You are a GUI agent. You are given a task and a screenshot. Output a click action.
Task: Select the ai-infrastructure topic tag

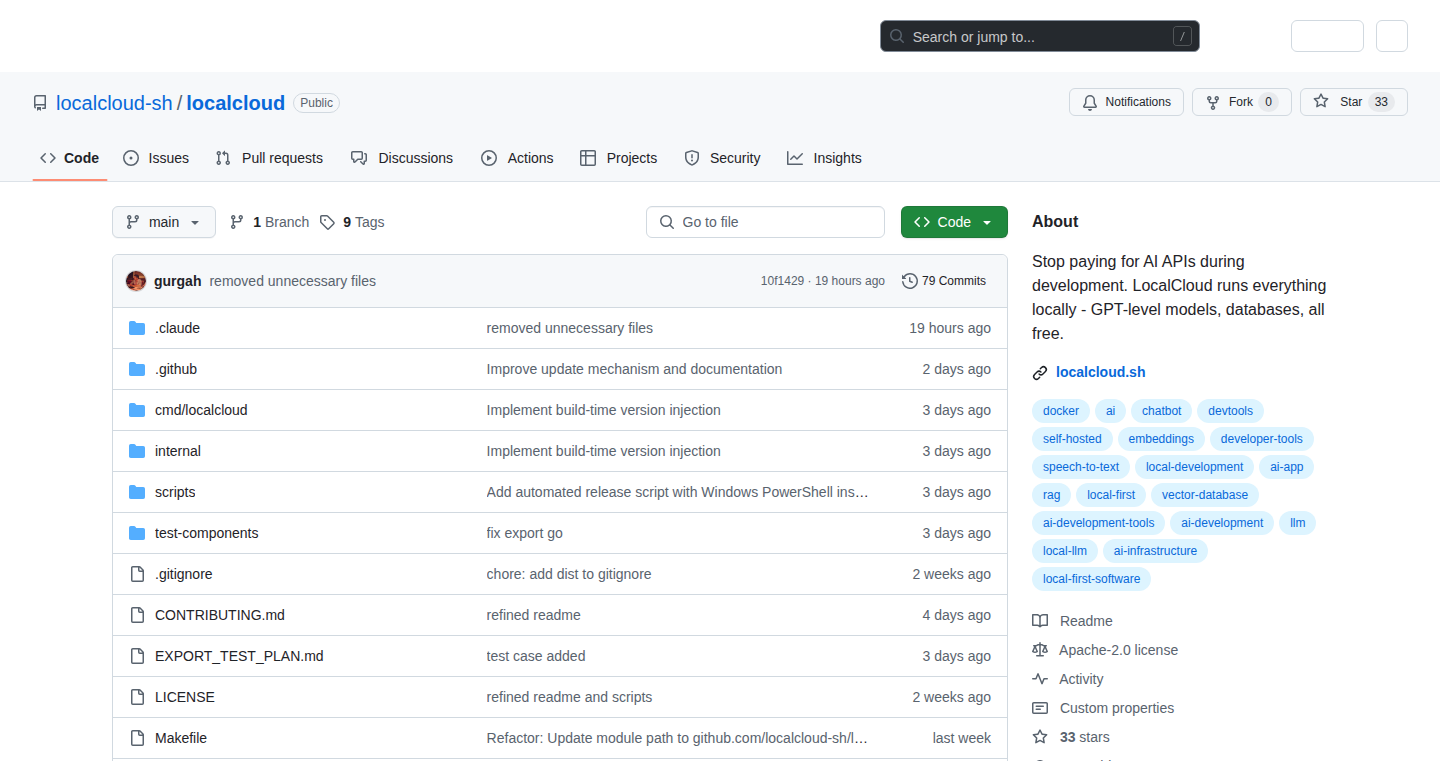tap(1155, 551)
